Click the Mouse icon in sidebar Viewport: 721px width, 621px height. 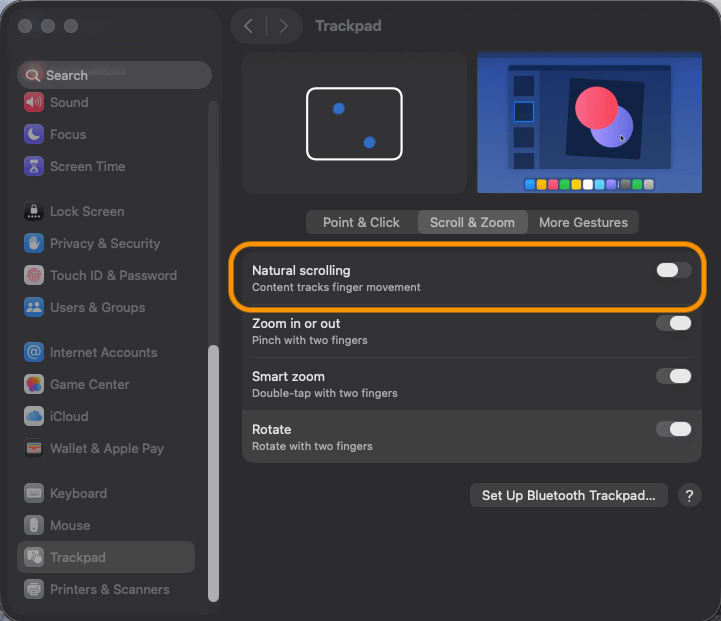[x=34, y=525]
